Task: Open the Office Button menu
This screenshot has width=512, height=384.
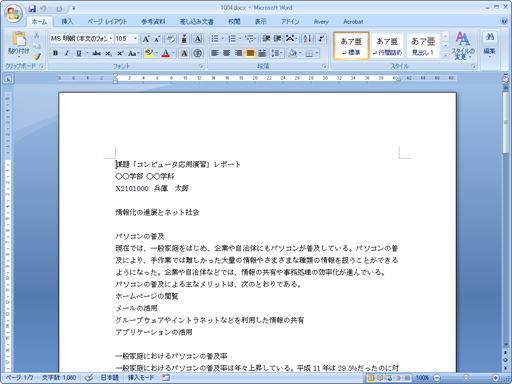Action: pyautogui.click(x=13, y=14)
